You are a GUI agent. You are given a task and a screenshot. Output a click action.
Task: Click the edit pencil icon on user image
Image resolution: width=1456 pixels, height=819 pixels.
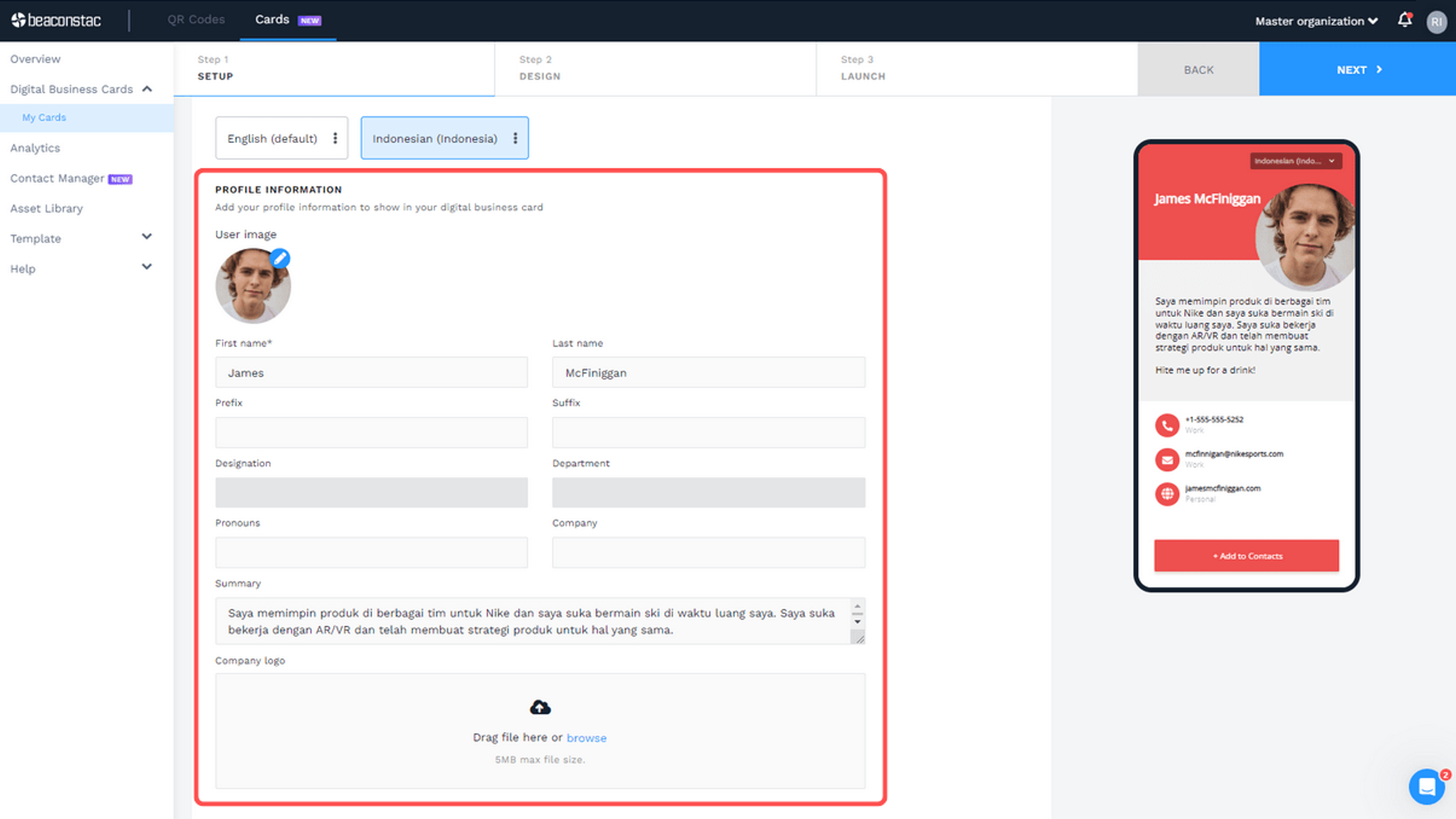(280, 258)
